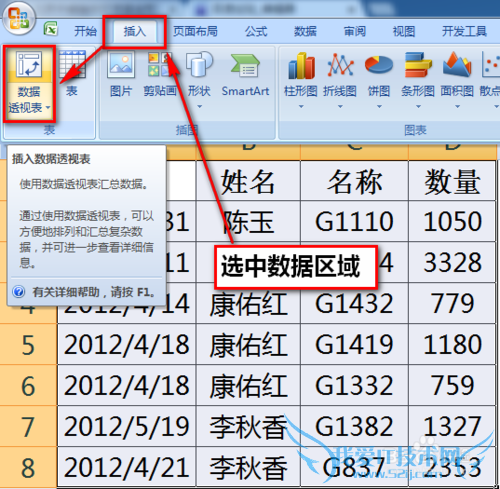This screenshot has height=489, width=500.
Task: Click the help icon in the tooltip
Action: point(19,292)
